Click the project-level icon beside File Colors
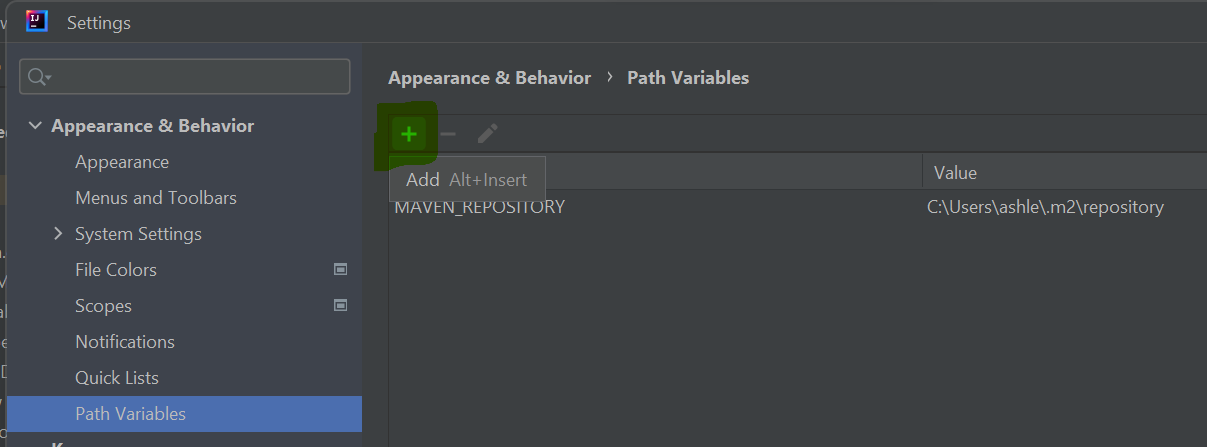1207x447 pixels. tap(340, 269)
